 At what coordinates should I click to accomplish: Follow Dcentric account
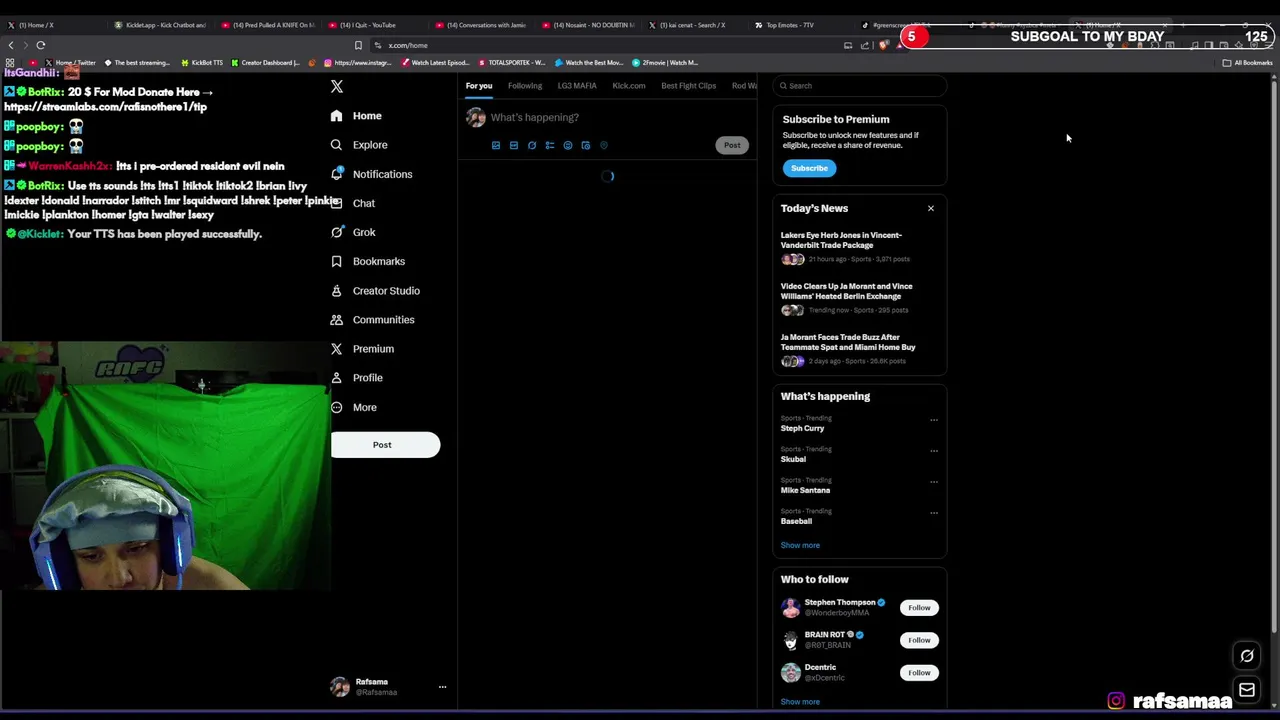click(919, 673)
